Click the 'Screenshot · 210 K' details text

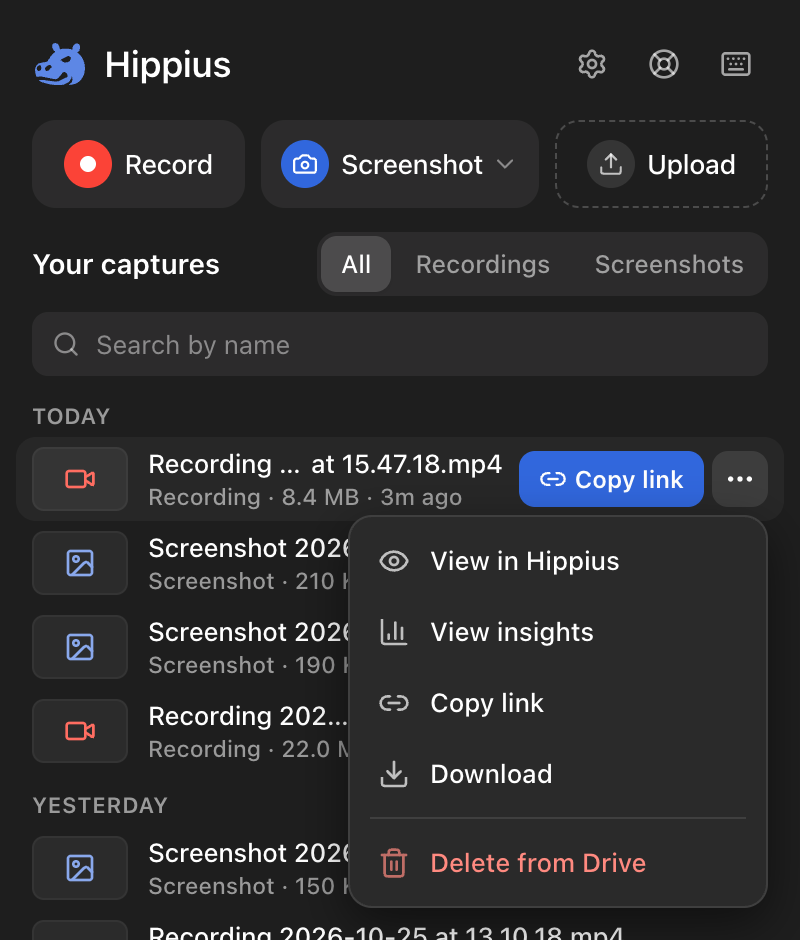pyautogui.click(x=249, y=581)
